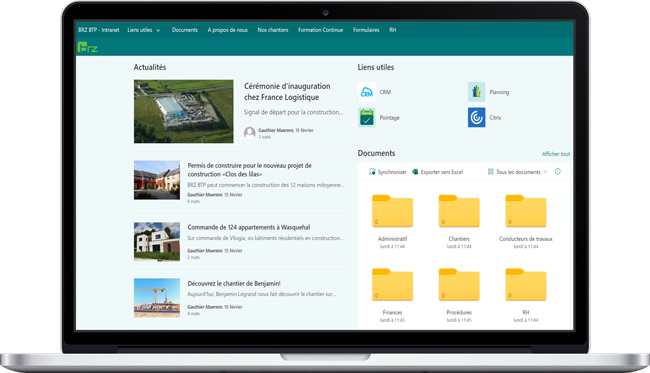Click the Excel icon beside Exporter vers Excel

[415, 172]
